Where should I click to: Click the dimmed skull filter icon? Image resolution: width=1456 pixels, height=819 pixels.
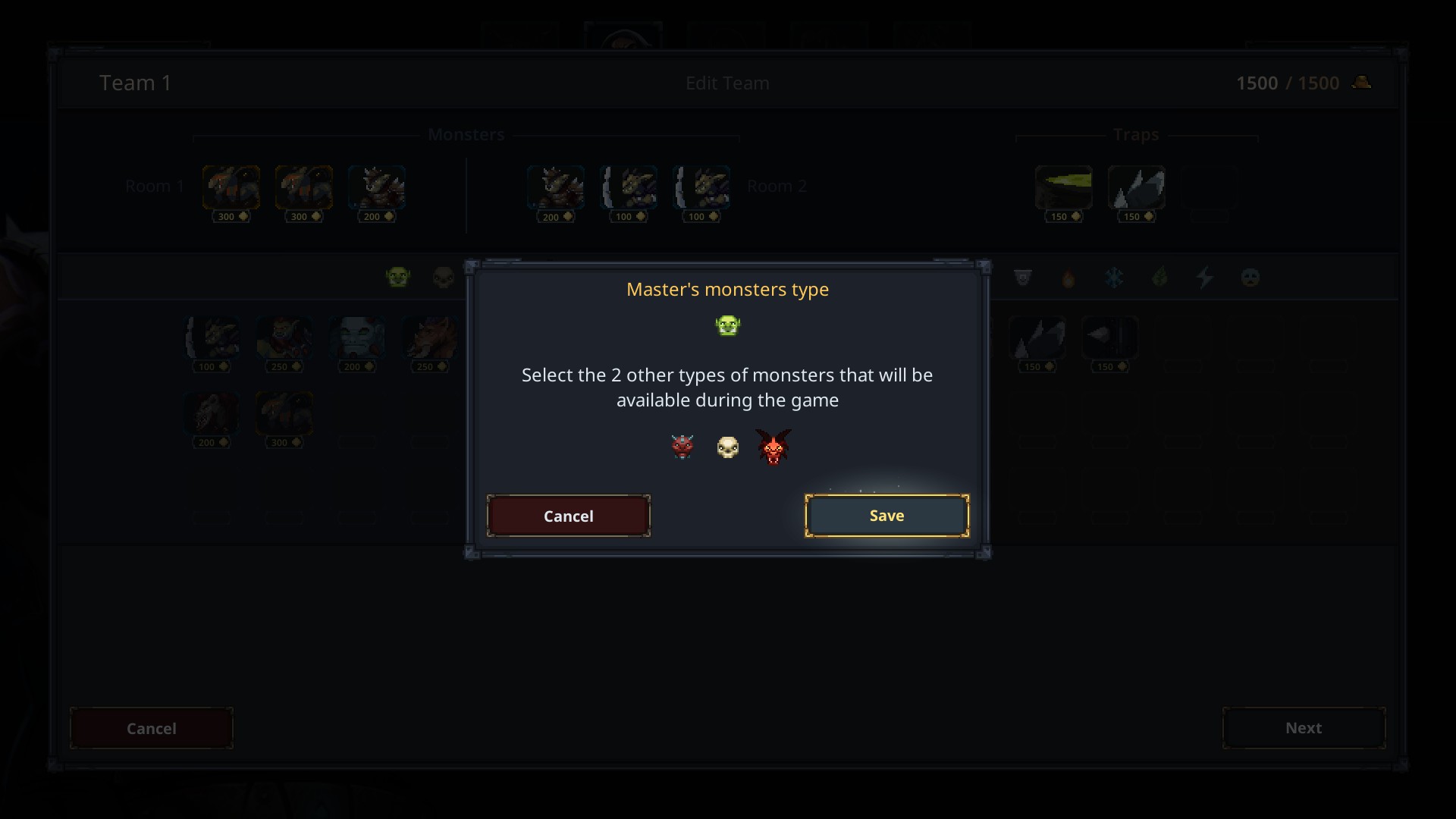[444, 278]
